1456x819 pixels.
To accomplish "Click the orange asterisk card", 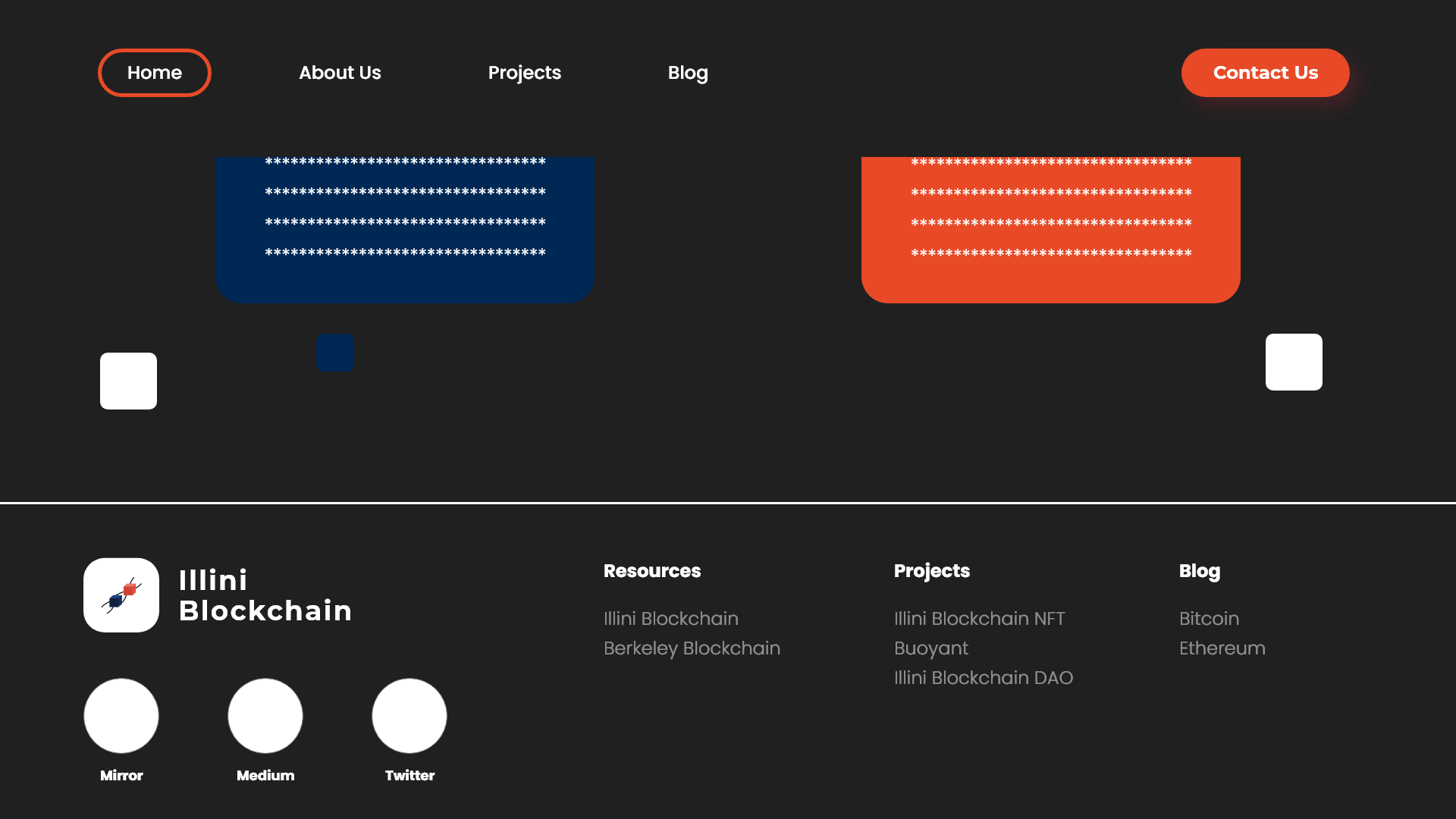I will [x=1051, y=227].
